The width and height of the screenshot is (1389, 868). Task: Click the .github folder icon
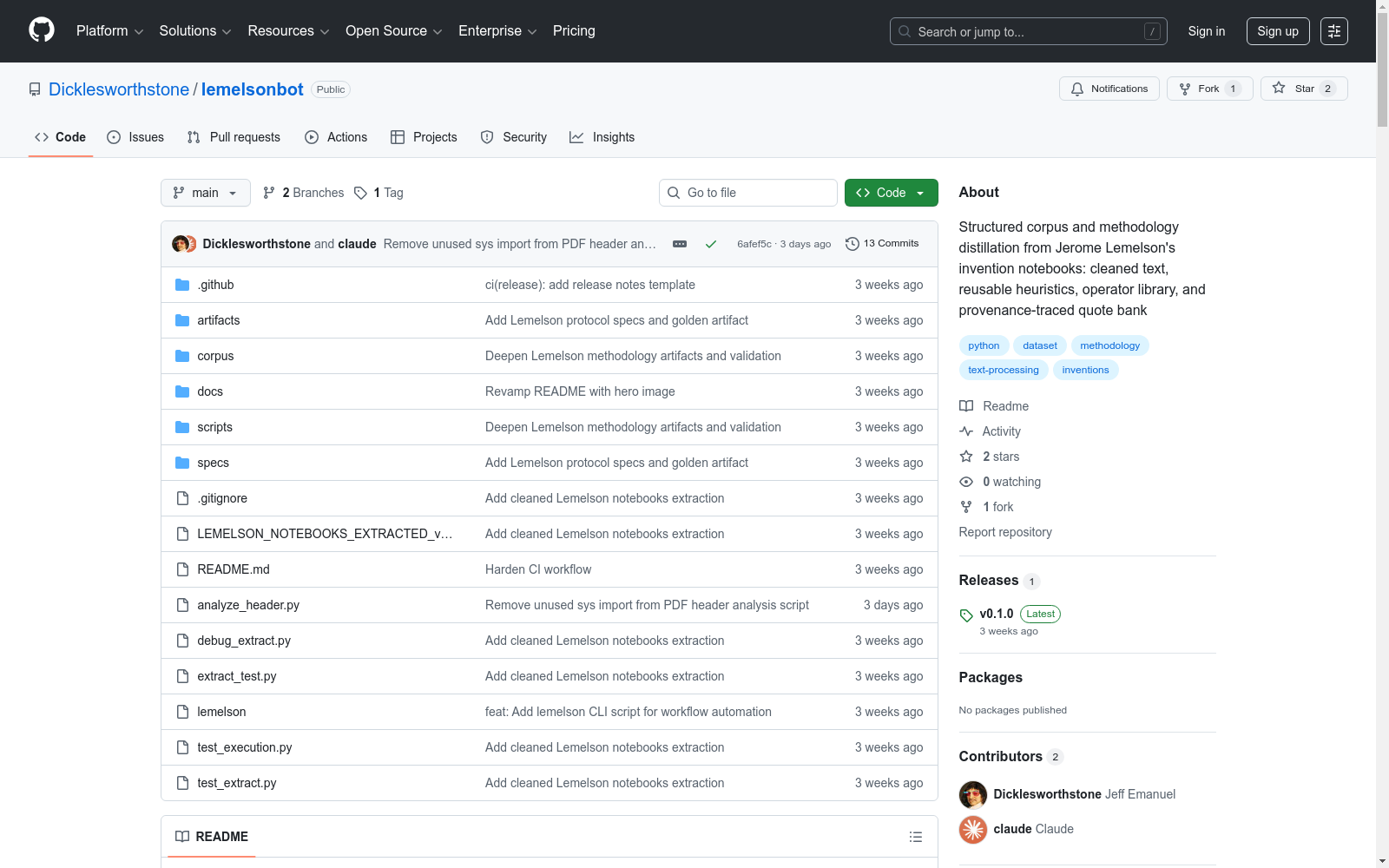182,285
